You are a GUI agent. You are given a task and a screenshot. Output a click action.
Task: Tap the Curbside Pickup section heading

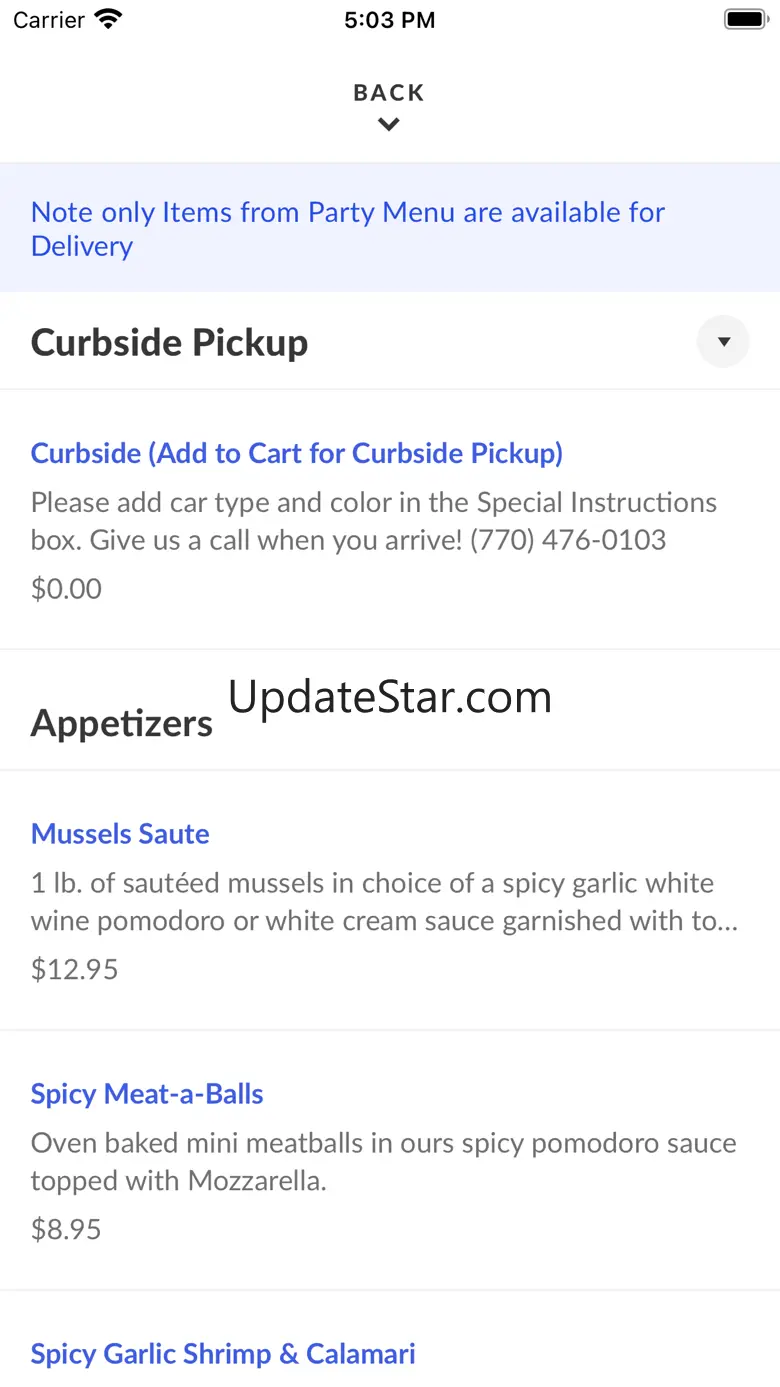coord(169,342)
